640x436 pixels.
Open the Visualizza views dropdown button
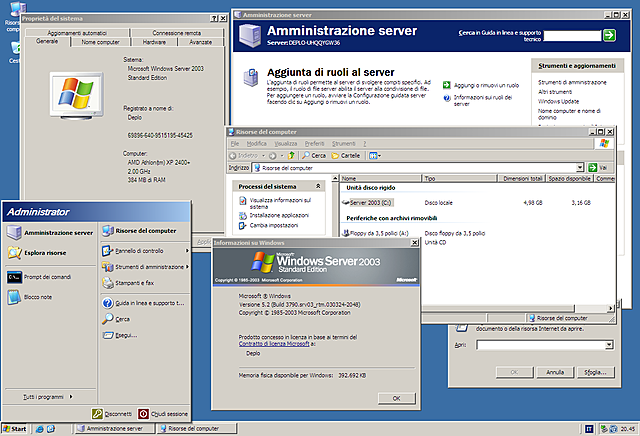[x=375, y=156]
